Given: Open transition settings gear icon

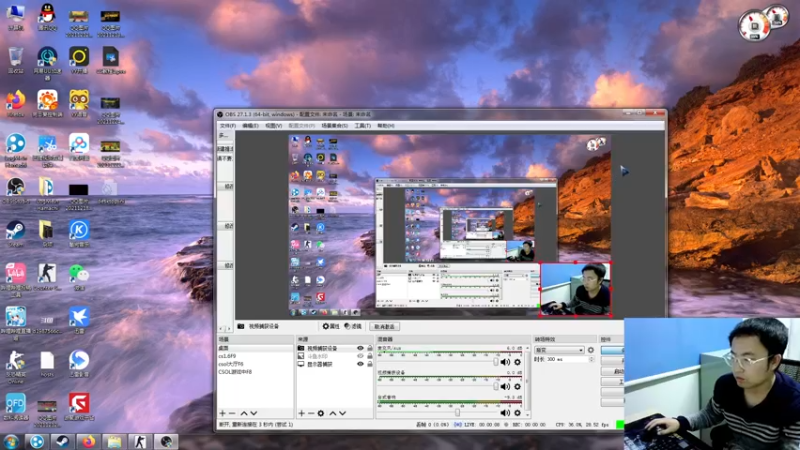Looking at the screenshot, I should point(591,350).
